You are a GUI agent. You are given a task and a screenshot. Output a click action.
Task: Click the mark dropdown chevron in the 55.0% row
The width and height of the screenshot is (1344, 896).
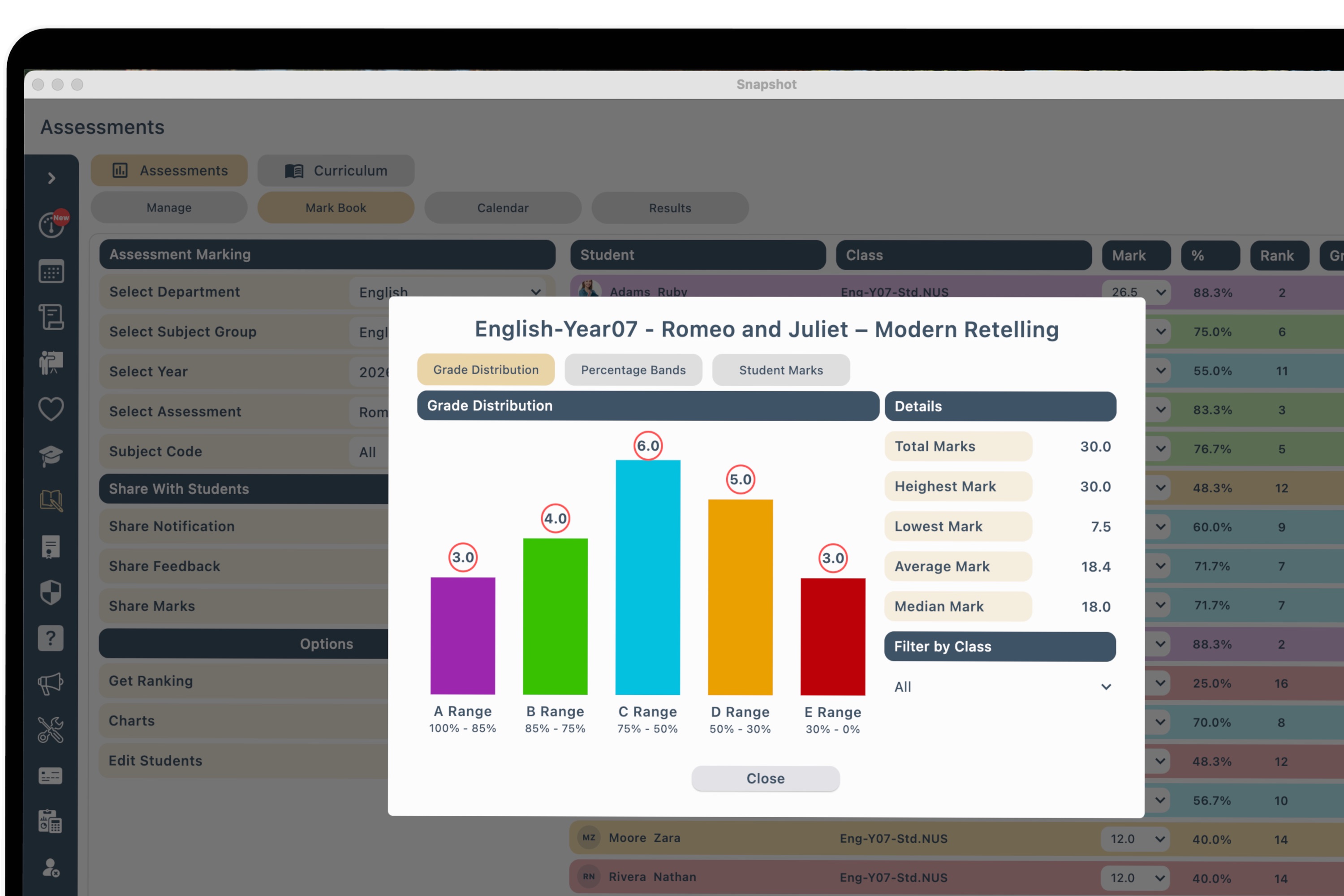(x=1161, y=371)
